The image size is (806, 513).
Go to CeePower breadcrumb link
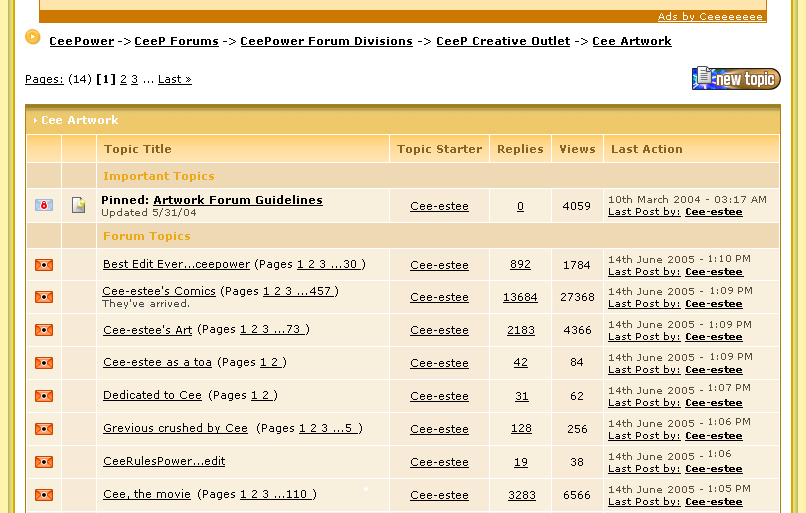82,41
